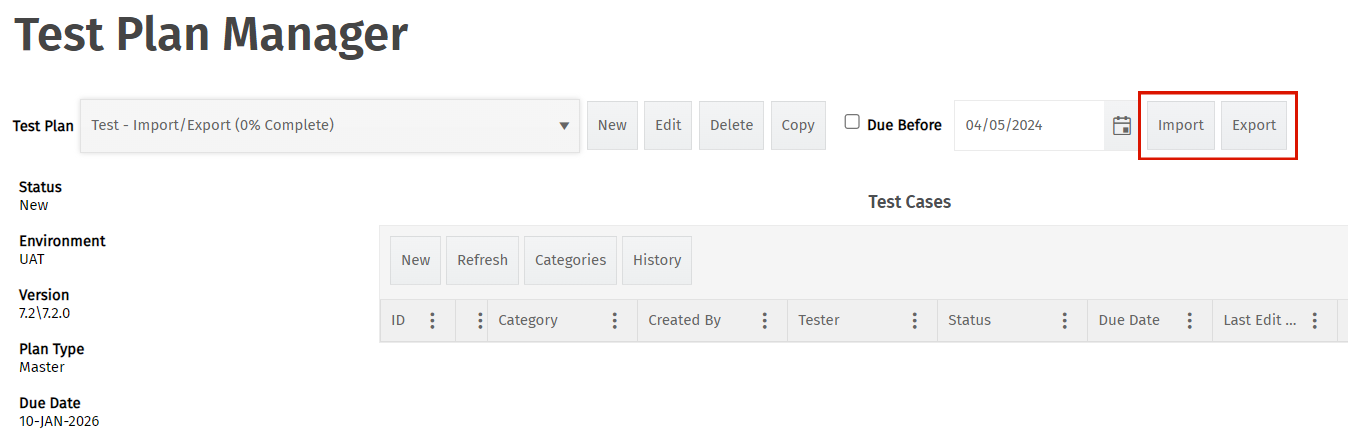1348x434 pixels.
Task: Click the Export button
Action: pyautogui.click(x=1254, y=126)
